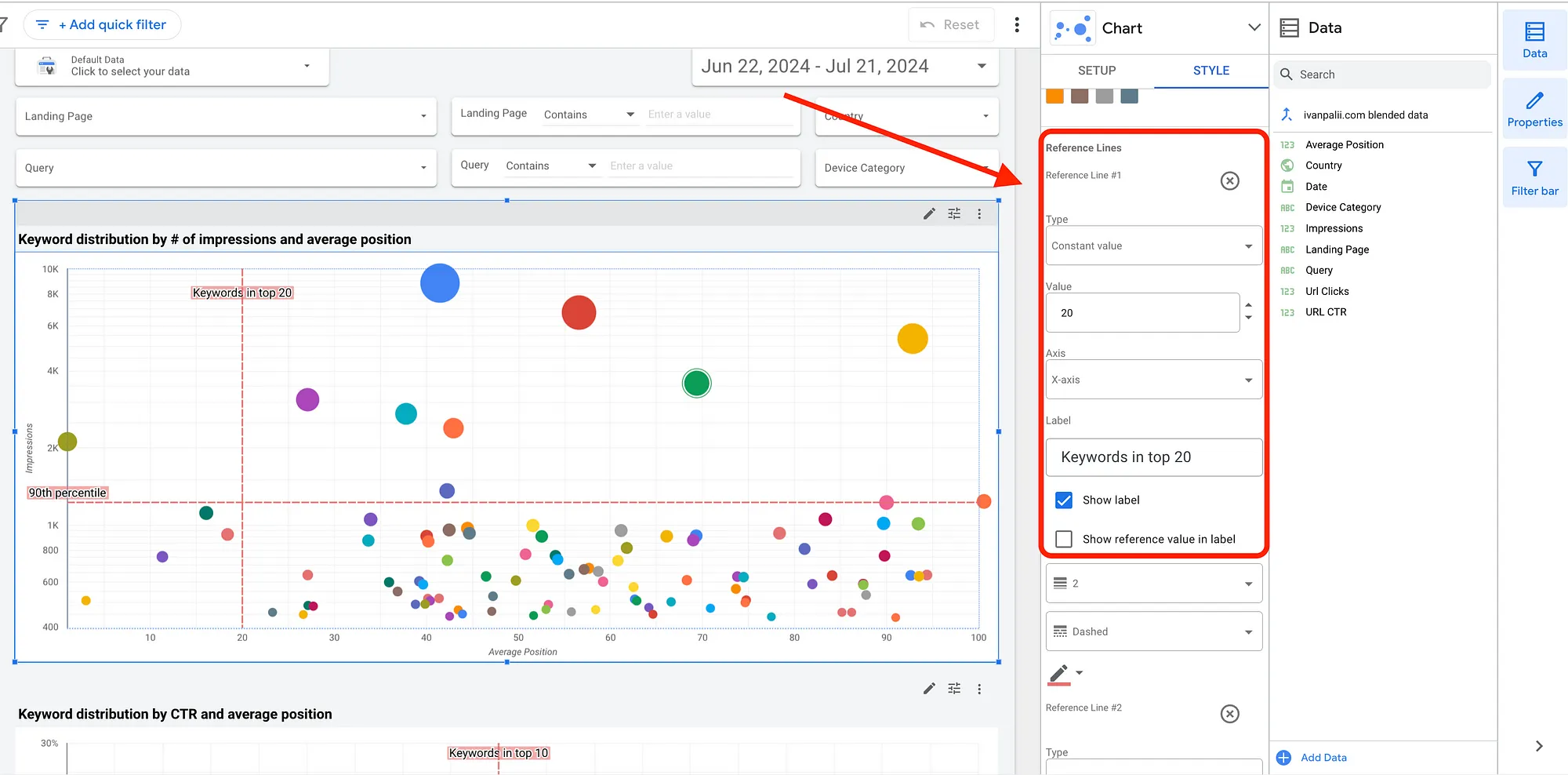
Task: Select the Query field in Data panel
Action: (x=1319, y=271)
